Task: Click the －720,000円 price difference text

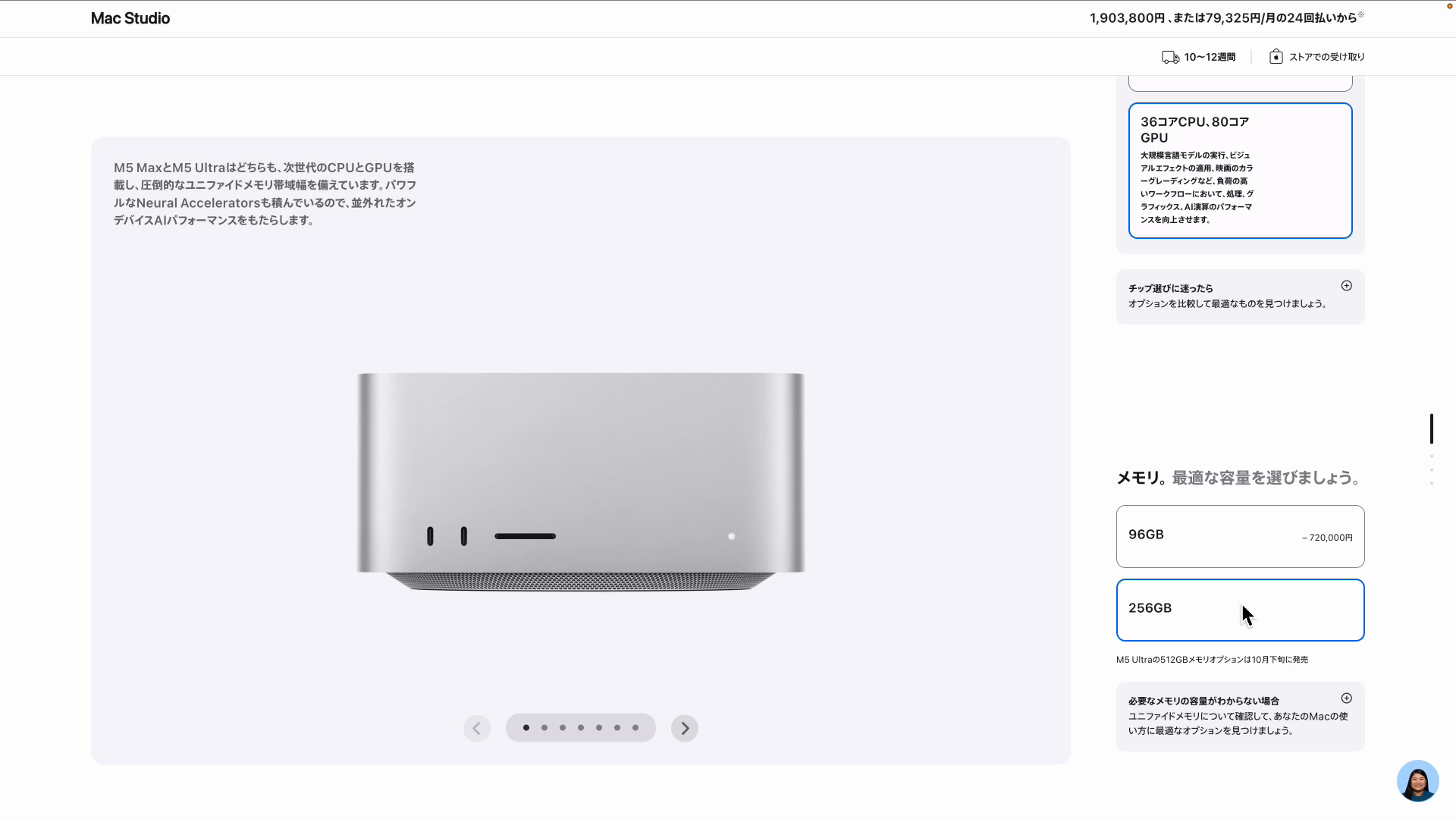Action: pos(1327,538)
